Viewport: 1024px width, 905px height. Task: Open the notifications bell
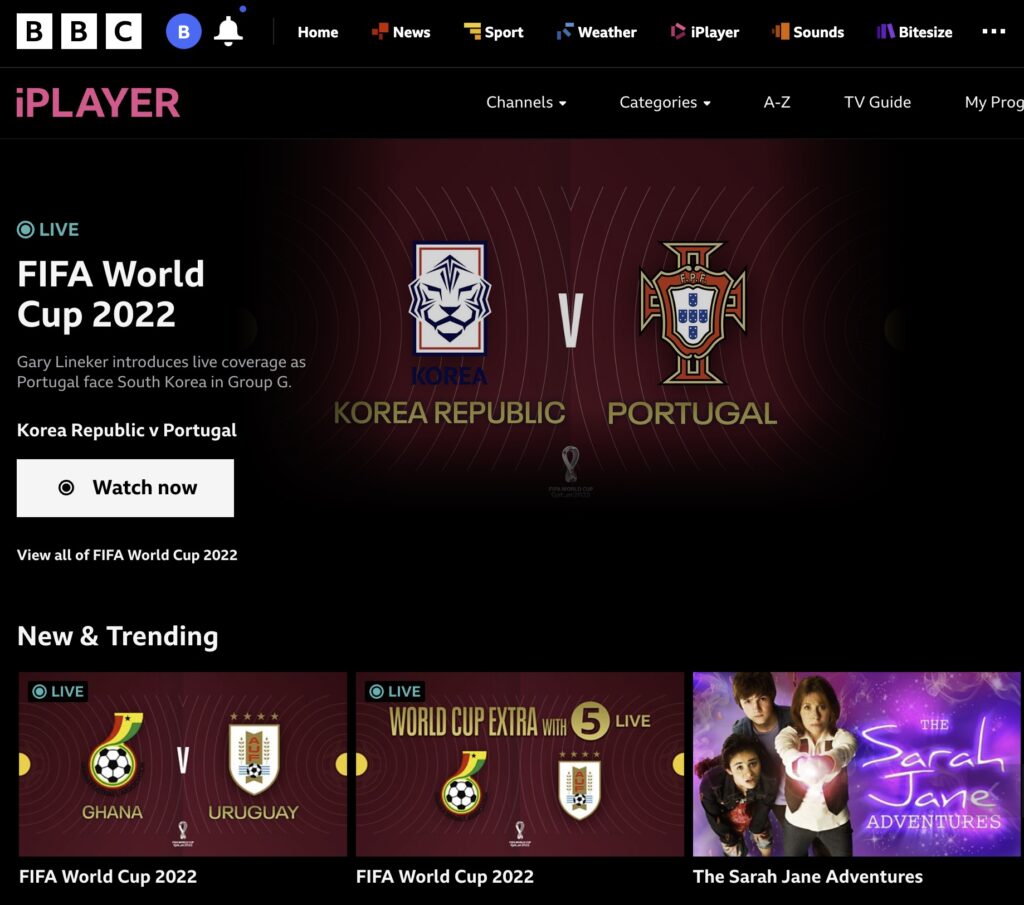coord(229,31)
